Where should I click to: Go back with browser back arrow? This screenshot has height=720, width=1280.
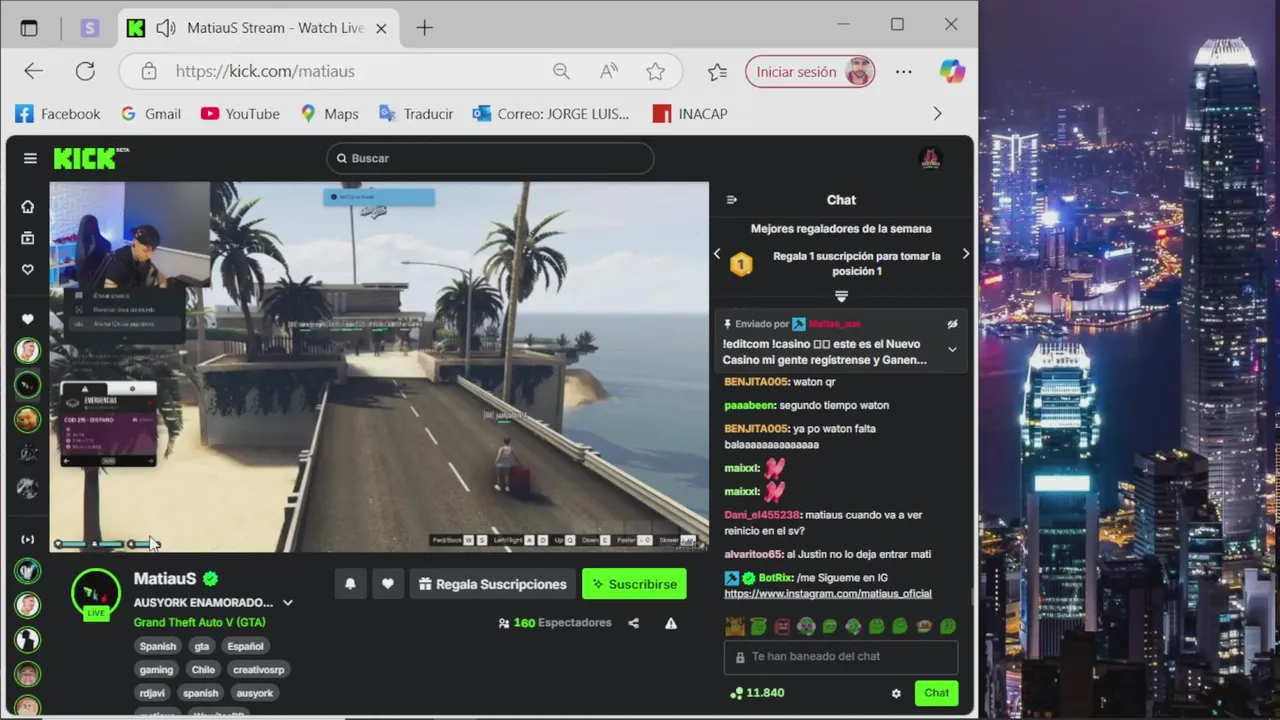click(x=34, y=71)
